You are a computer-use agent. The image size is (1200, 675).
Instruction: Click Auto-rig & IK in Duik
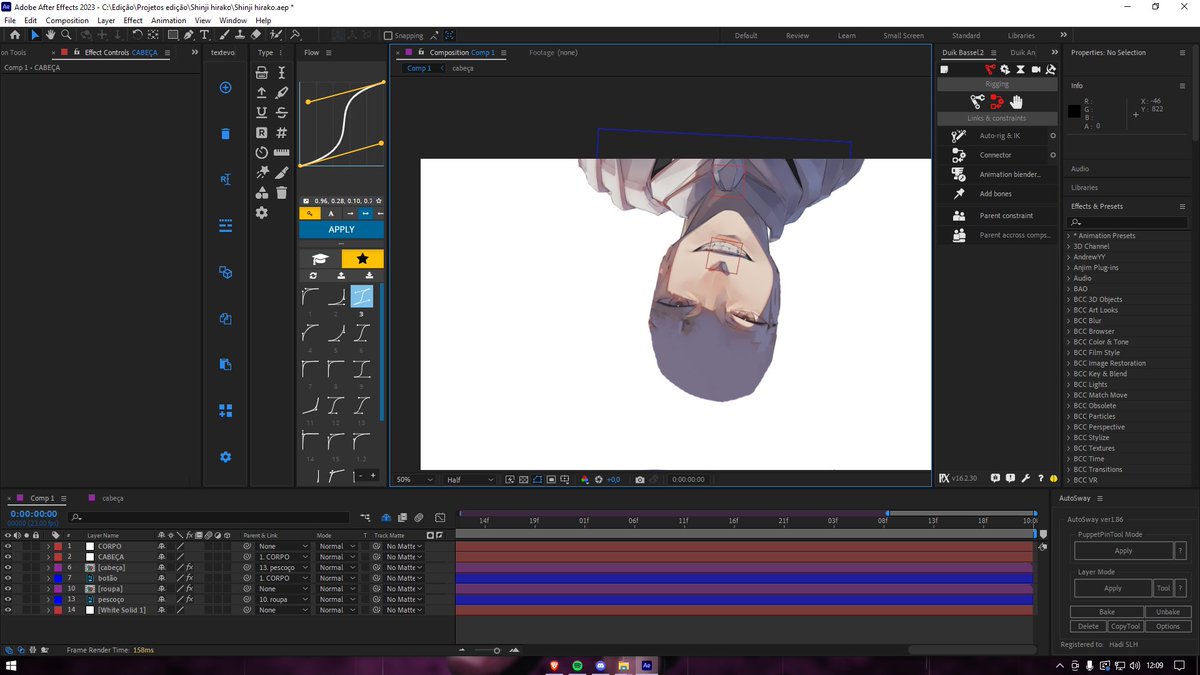pyautogui.click(x=1000, y=135)
